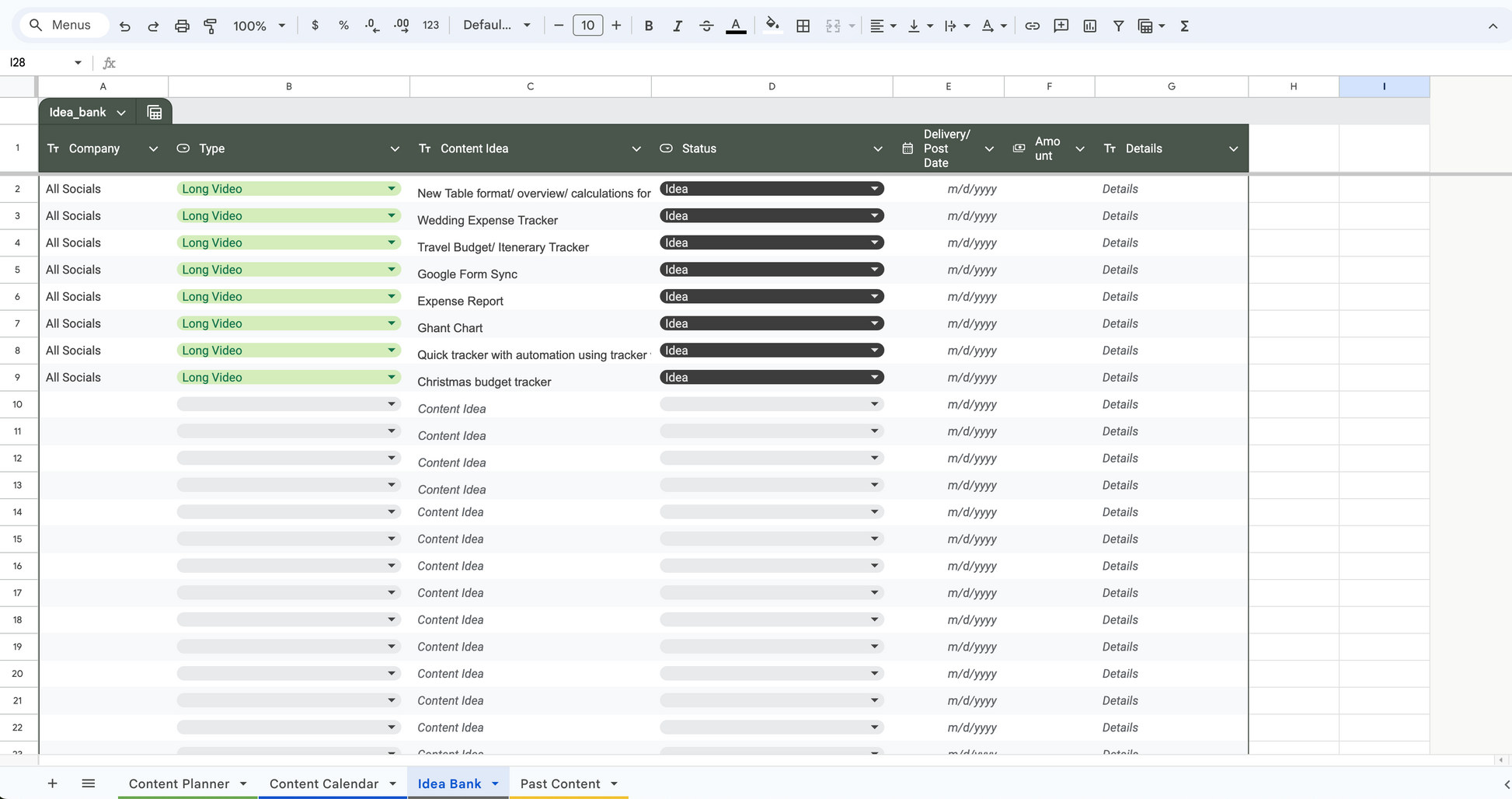Expand the Idea_bank table menu
This screenshot has height=799, width=1512.
tap(121, 113)
